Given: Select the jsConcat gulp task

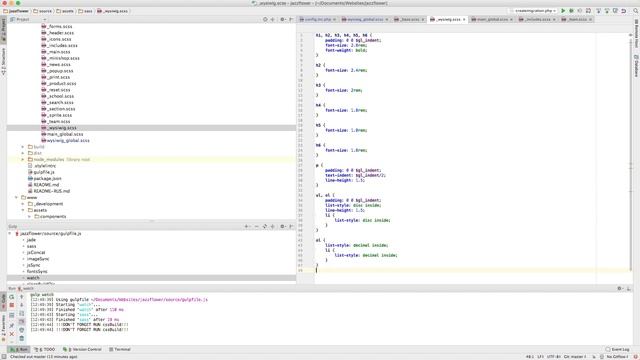Looking at the screenshot, I should pos(36,253).
